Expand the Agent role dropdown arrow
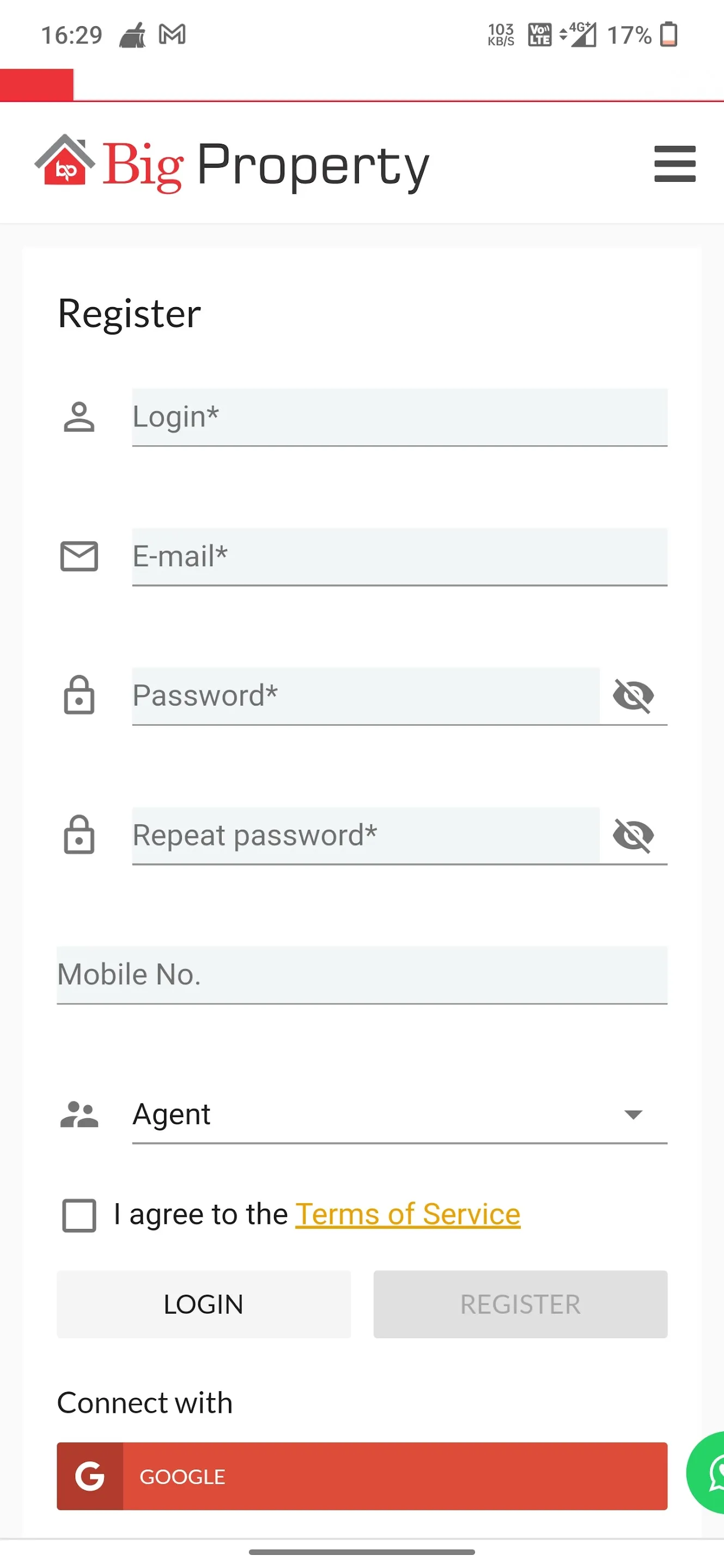Screen dimensions: 724x1568 [x=633, y=1114]
